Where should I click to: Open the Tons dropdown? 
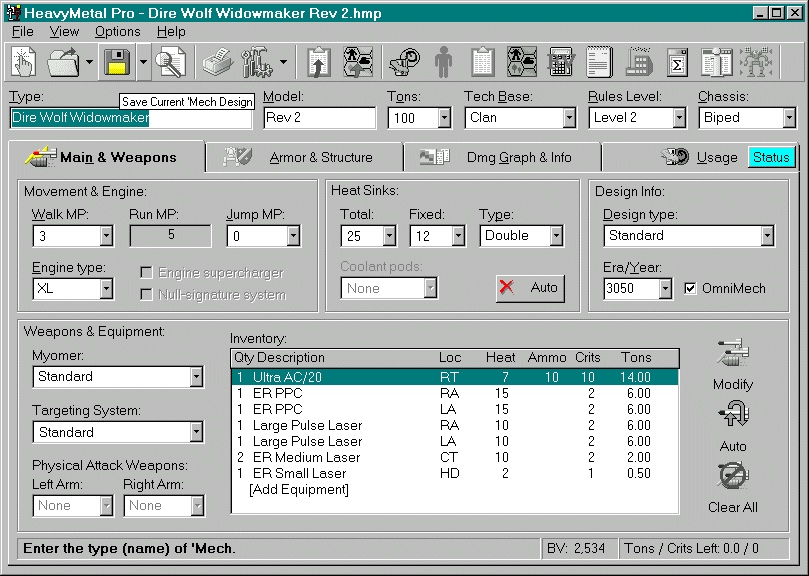tap(444, 118)
